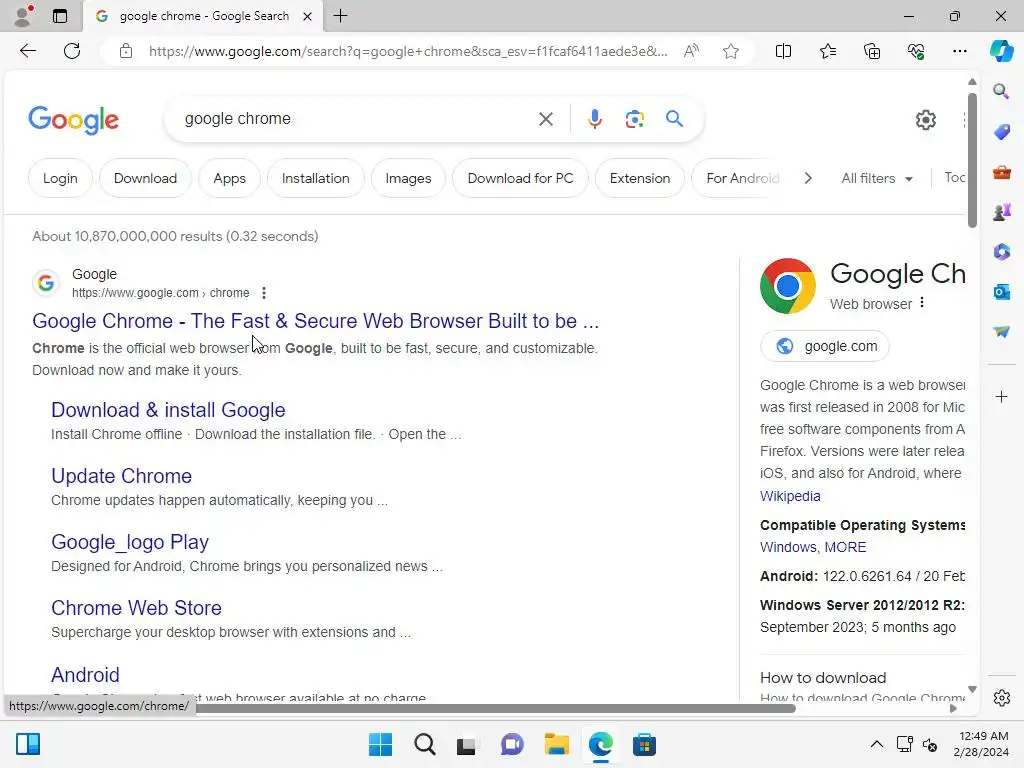
Task: Go back to previous page
Action: coord(27,51)
